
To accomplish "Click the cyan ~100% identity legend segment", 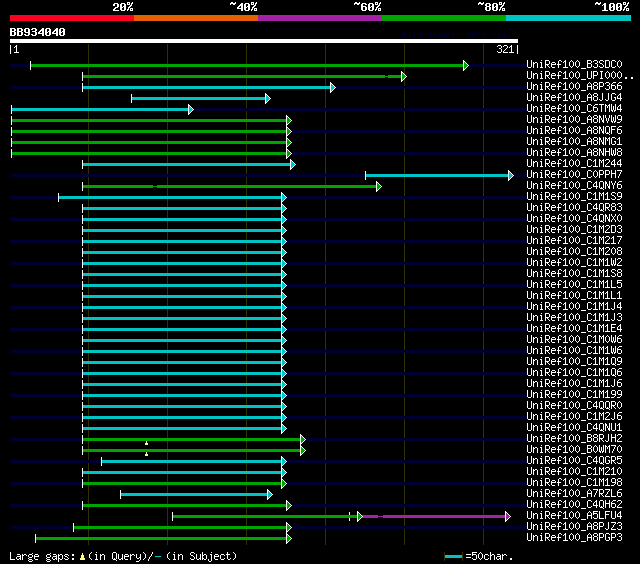I will [x=569, y=18].
